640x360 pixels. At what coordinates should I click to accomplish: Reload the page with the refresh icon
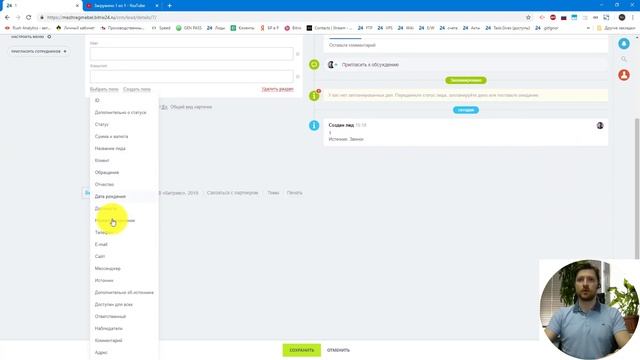28,18
